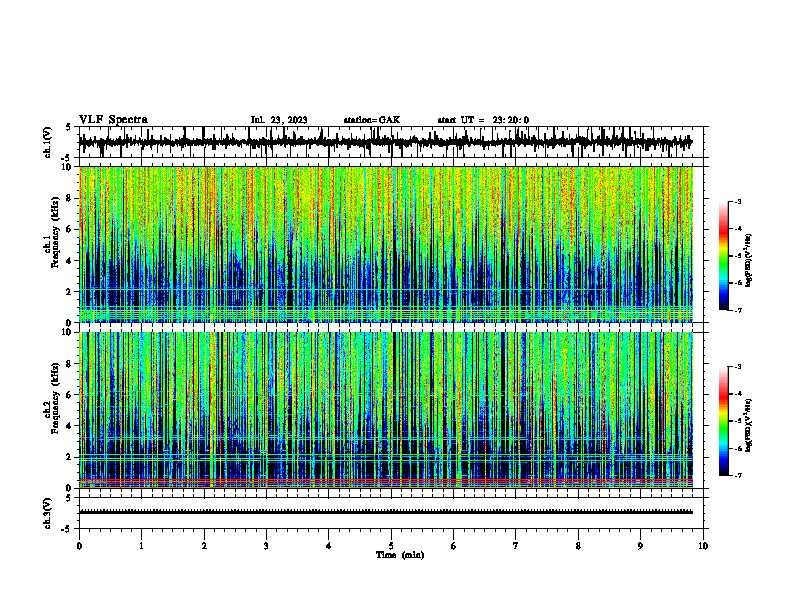
Task: Click the ch.1(V) waveform trace panel
Action: click(393, 142)
